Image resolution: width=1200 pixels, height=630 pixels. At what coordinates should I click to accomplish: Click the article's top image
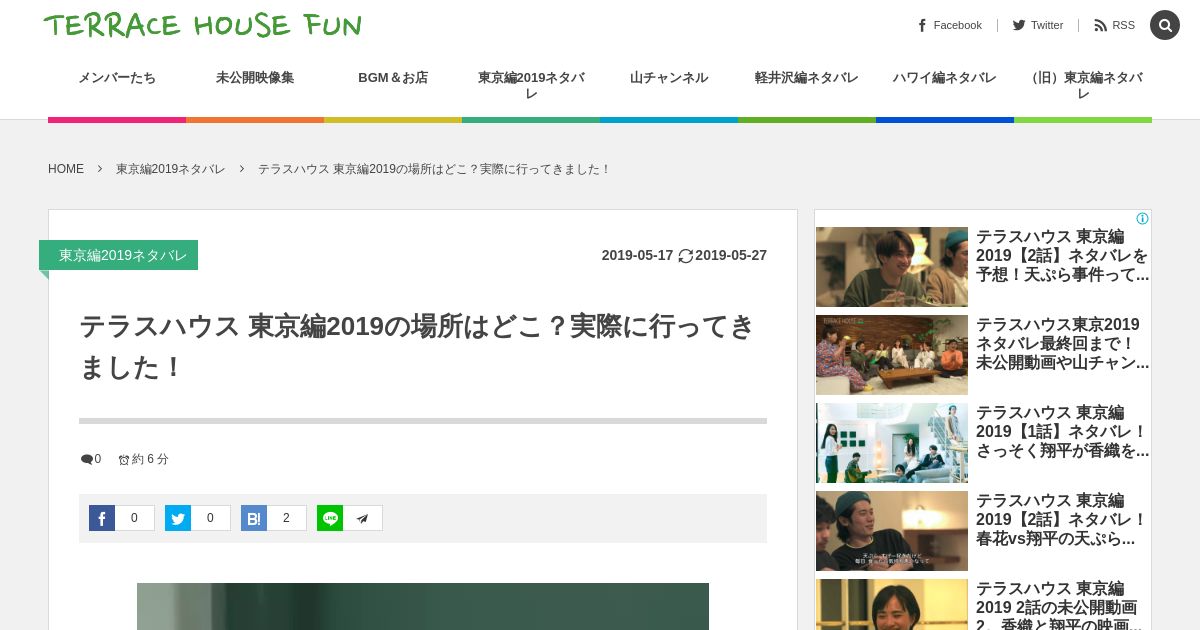click(423, 607)
